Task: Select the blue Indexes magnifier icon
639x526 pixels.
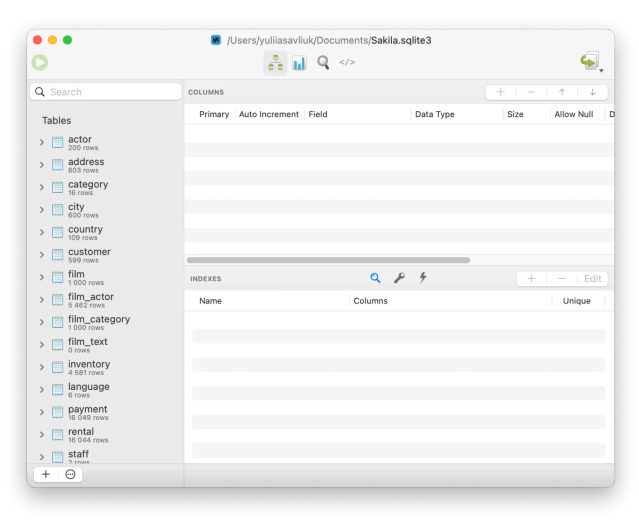Action: pyautogui.click(x=375, y=278)
